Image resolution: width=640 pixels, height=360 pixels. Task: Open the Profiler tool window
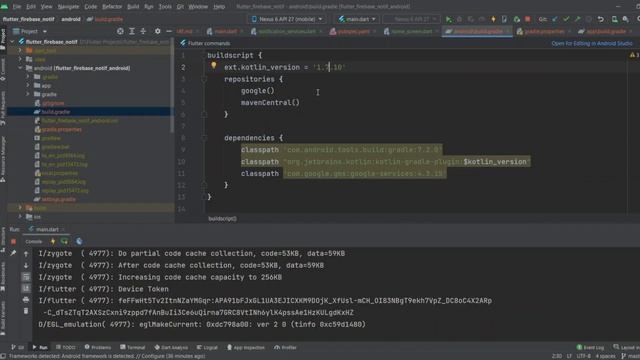pyautogui.click(x=285, y=348)
